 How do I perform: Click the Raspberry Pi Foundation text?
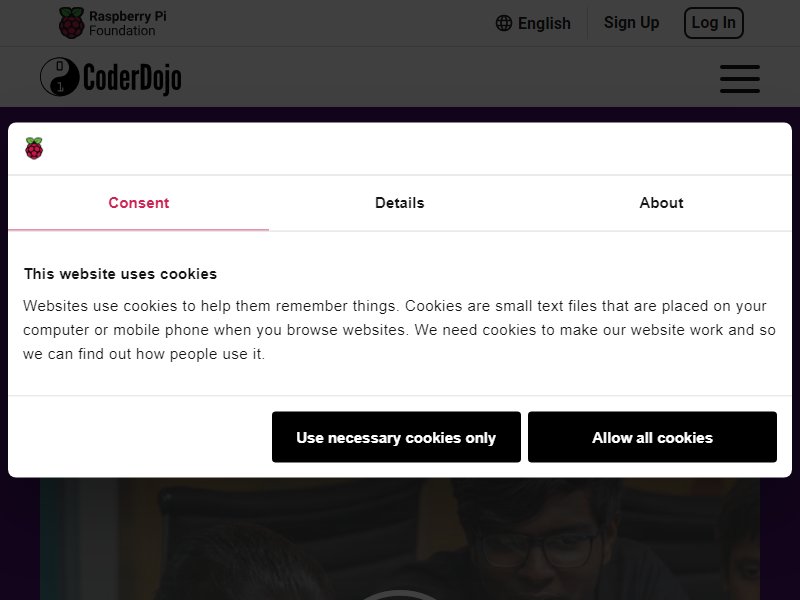pos(128,23)
